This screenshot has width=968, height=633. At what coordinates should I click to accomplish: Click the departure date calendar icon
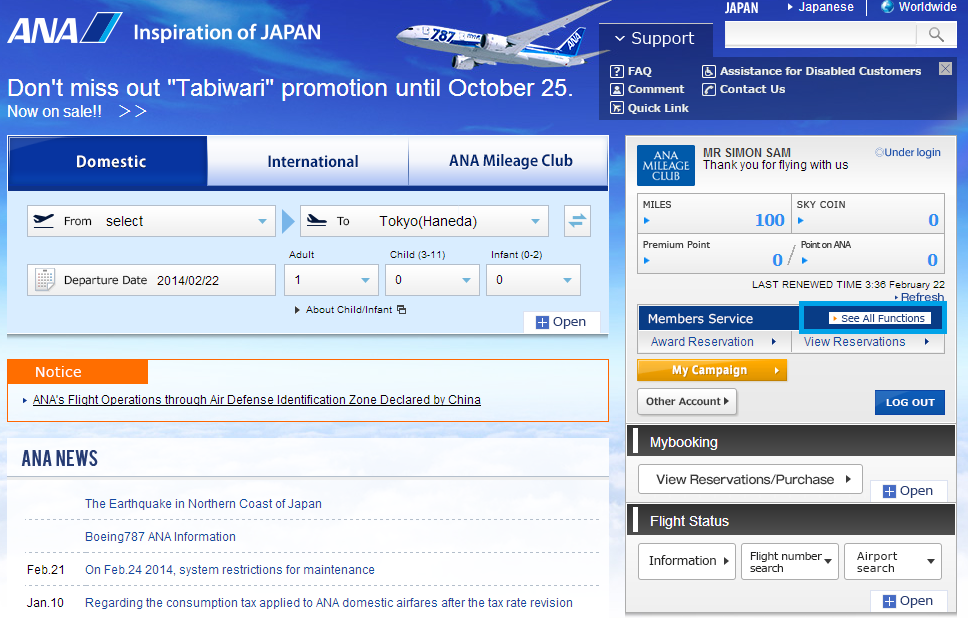click(44, 280)
